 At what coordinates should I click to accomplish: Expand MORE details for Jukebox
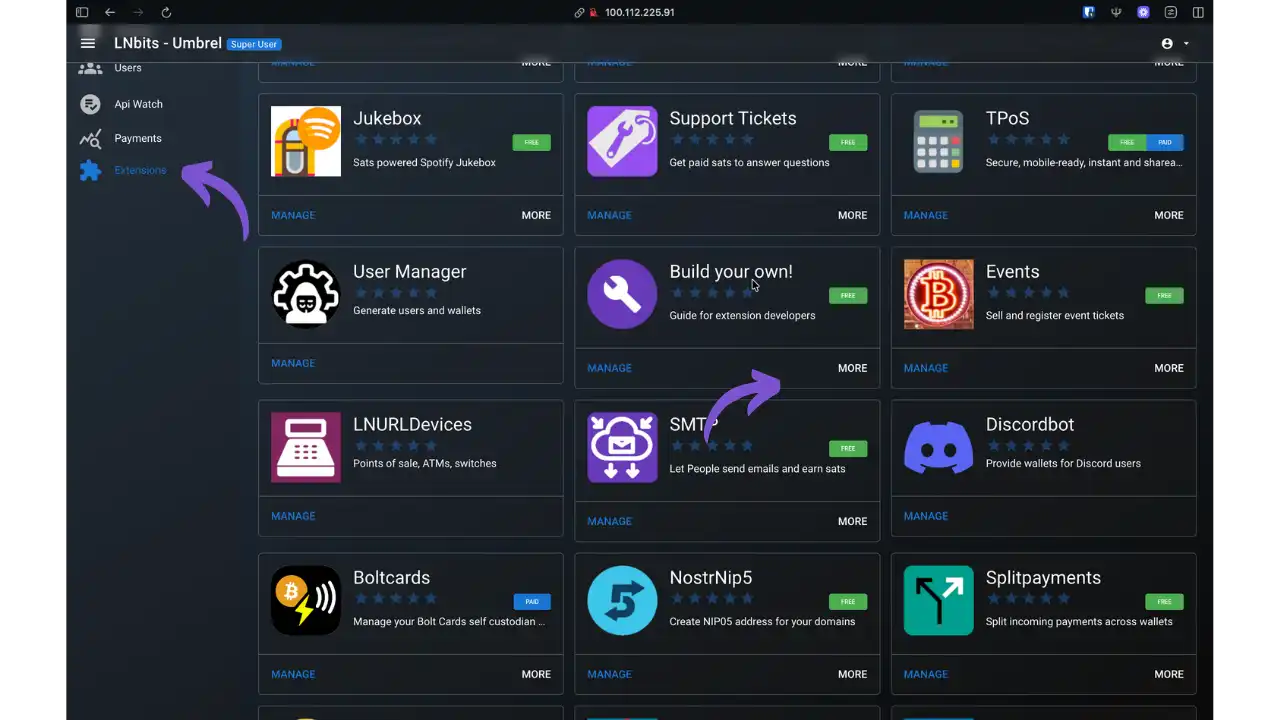click(x=536, y=215)
